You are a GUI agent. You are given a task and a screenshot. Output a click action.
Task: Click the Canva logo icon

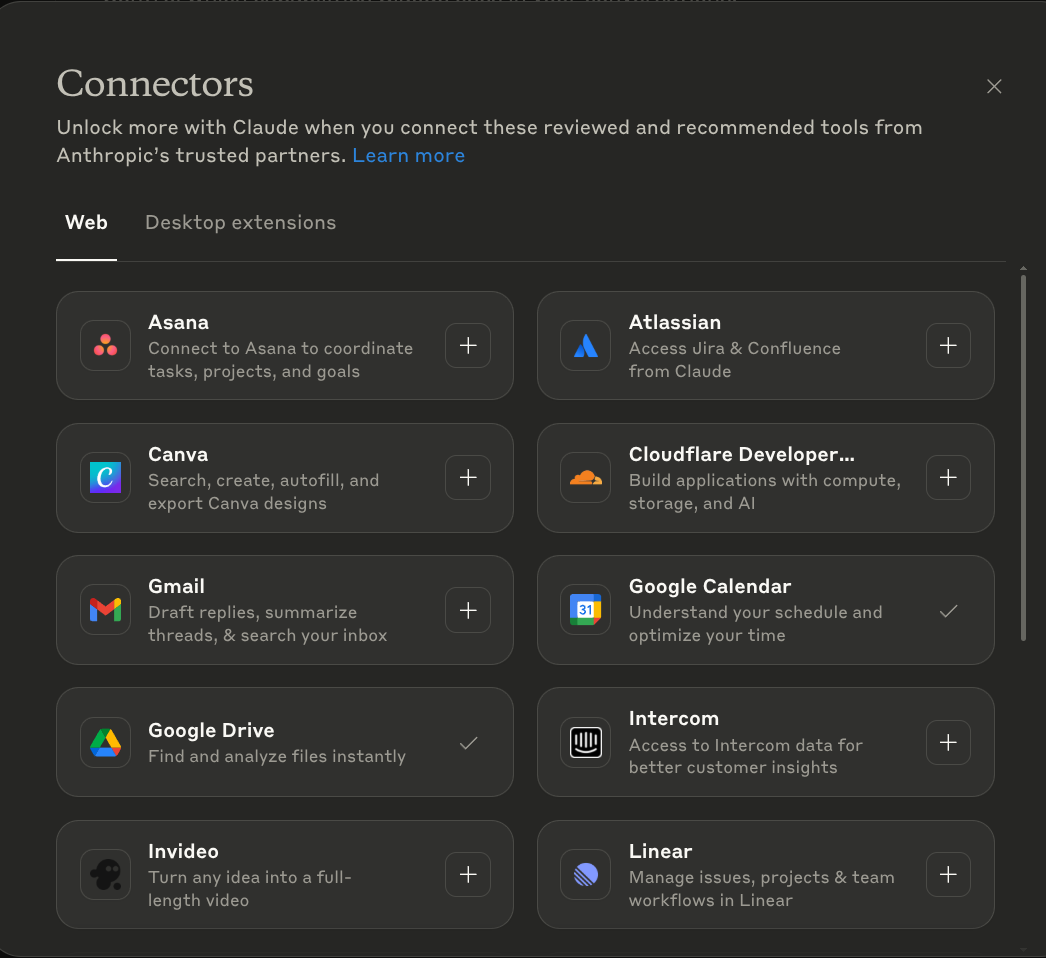105,478
